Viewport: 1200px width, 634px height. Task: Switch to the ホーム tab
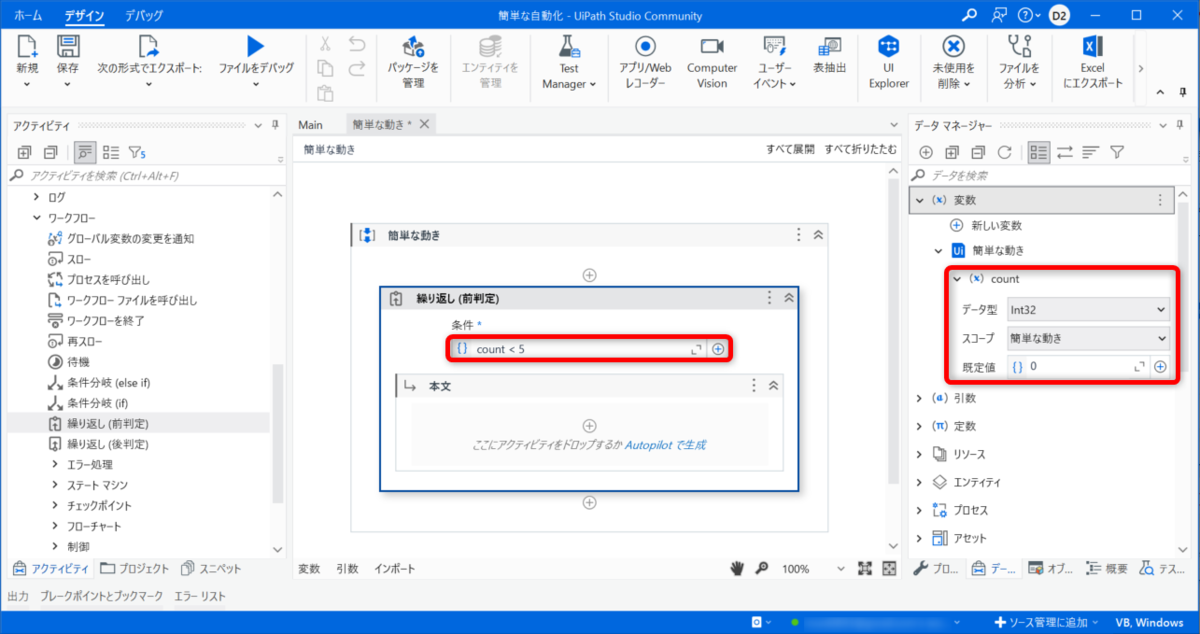(x=28, y=15)
